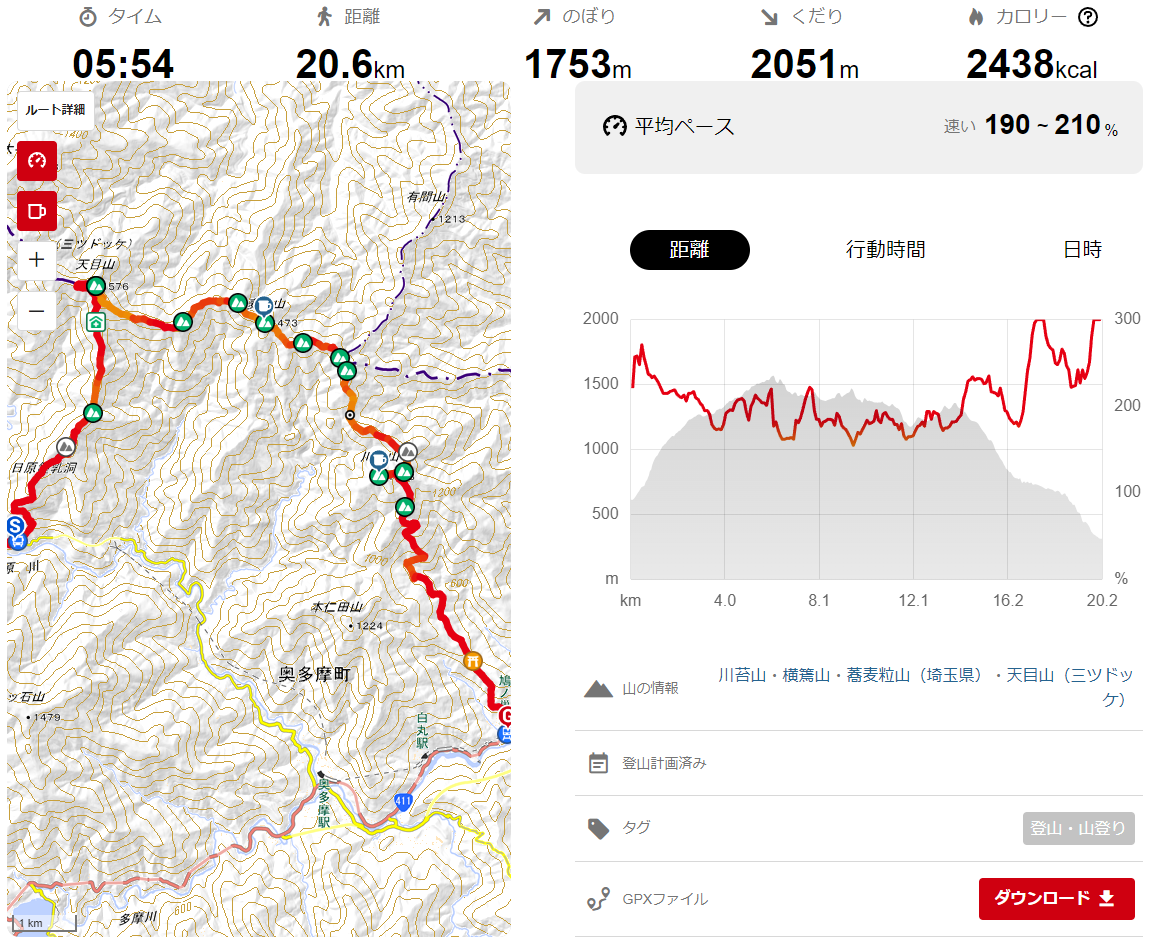Image resolution: width=1155 pixels, height=947 pixels.
Task: Click the red G goal marker on map
Action: coord(505,715)
